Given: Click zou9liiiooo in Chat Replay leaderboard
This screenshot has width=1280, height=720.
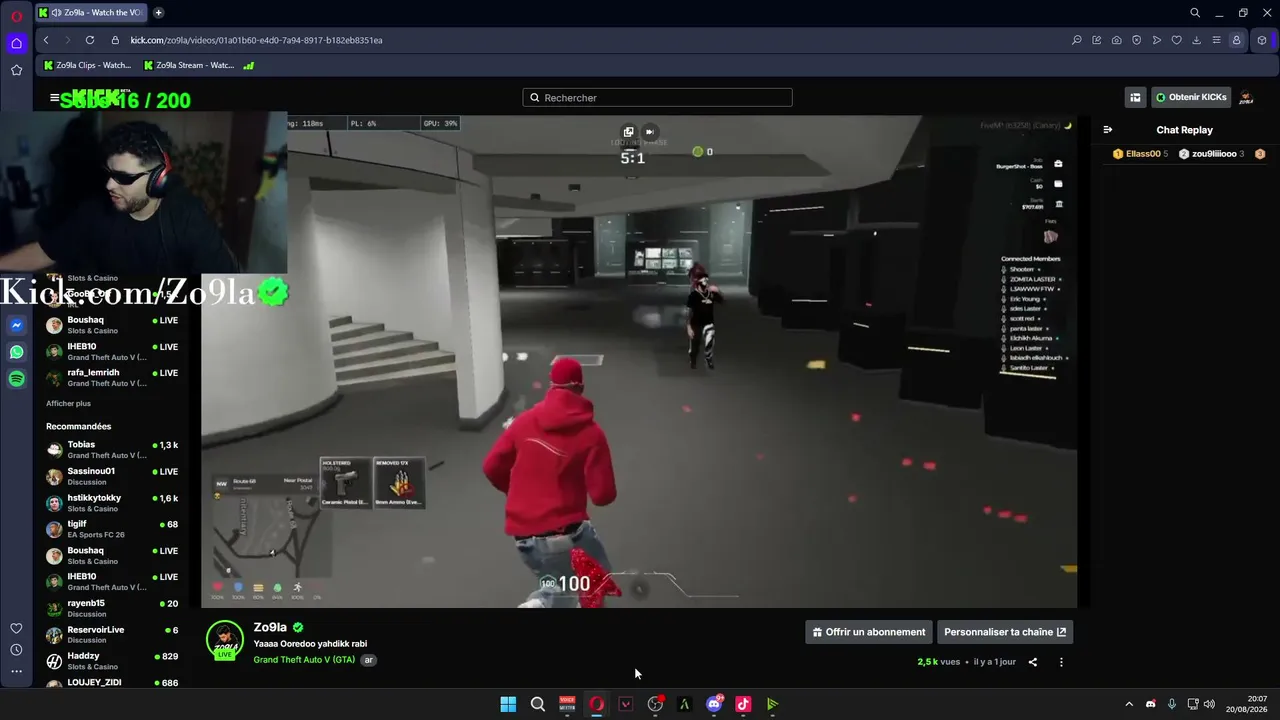Looking at the screenshot, I should tap(1212, 154).
